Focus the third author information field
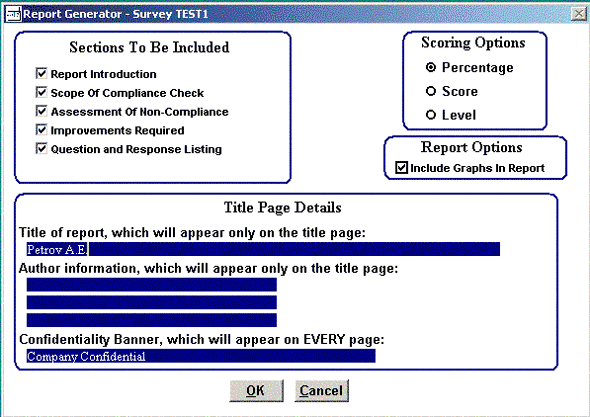Viewport: 590px width, 417px height. pos(152,320)
